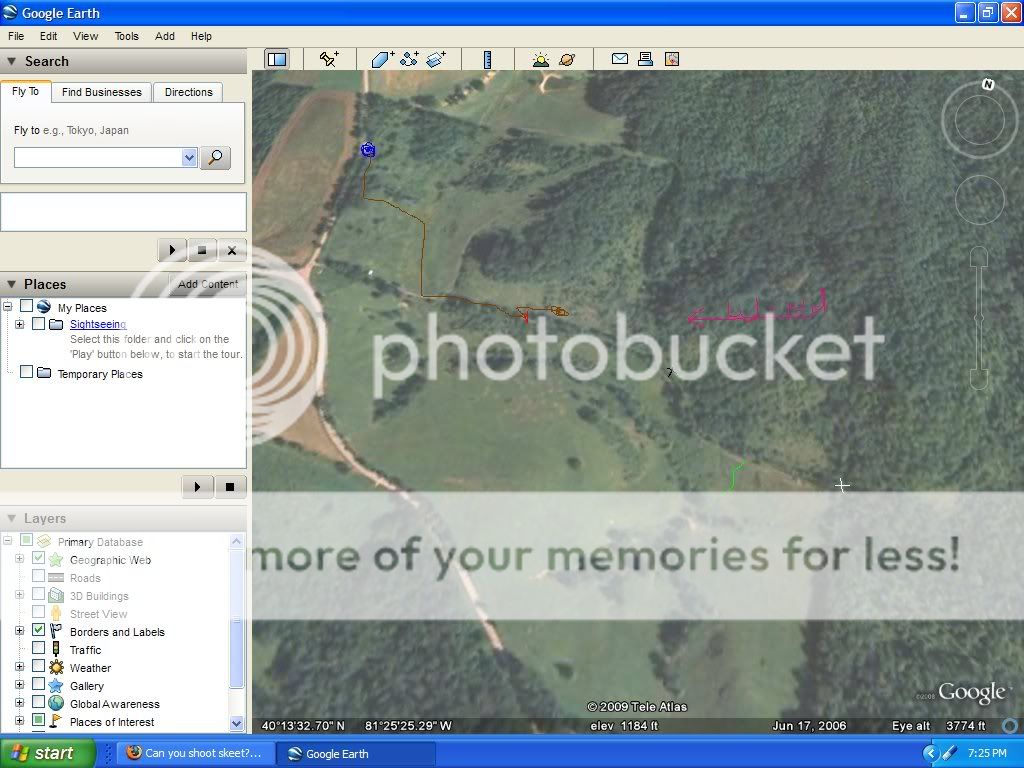Switch to the Directions tab
This screenshot has height=768, width=1024.
tap(189, 92)
